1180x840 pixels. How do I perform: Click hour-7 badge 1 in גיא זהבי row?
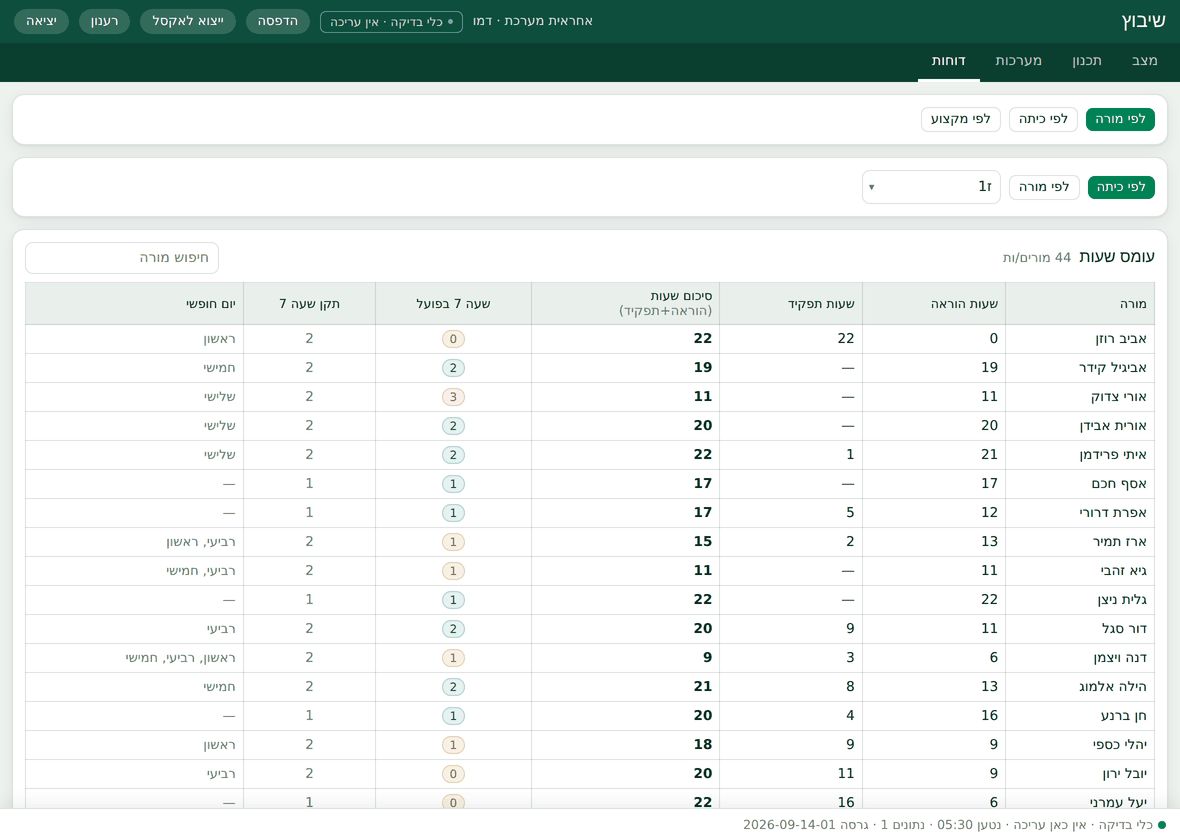coord(453,571)
